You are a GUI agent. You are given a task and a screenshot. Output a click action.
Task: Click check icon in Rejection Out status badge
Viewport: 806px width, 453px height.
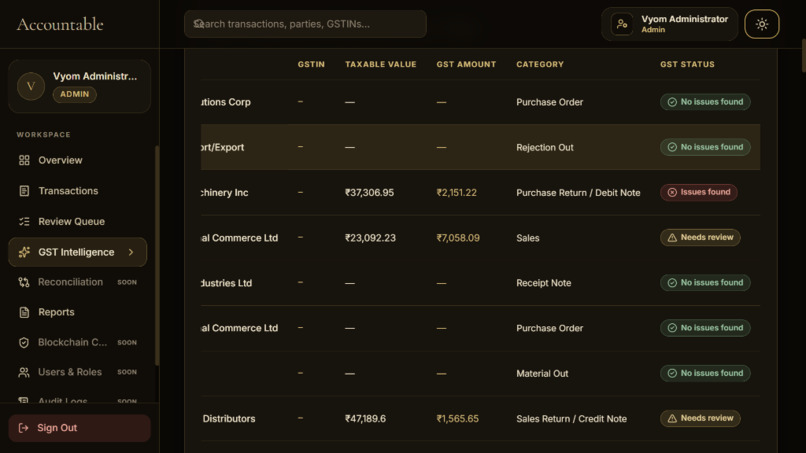coord(672,147)
